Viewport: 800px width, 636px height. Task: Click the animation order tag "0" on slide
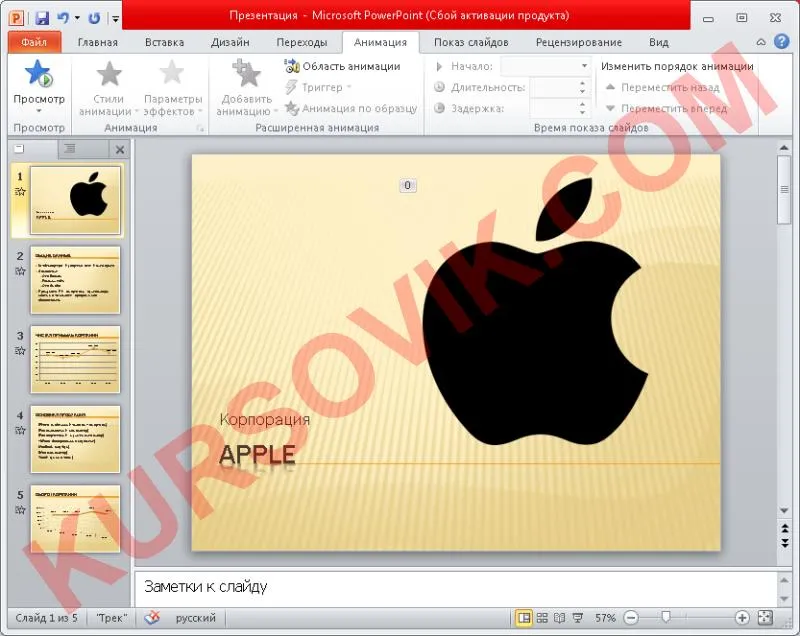(407, 185)
